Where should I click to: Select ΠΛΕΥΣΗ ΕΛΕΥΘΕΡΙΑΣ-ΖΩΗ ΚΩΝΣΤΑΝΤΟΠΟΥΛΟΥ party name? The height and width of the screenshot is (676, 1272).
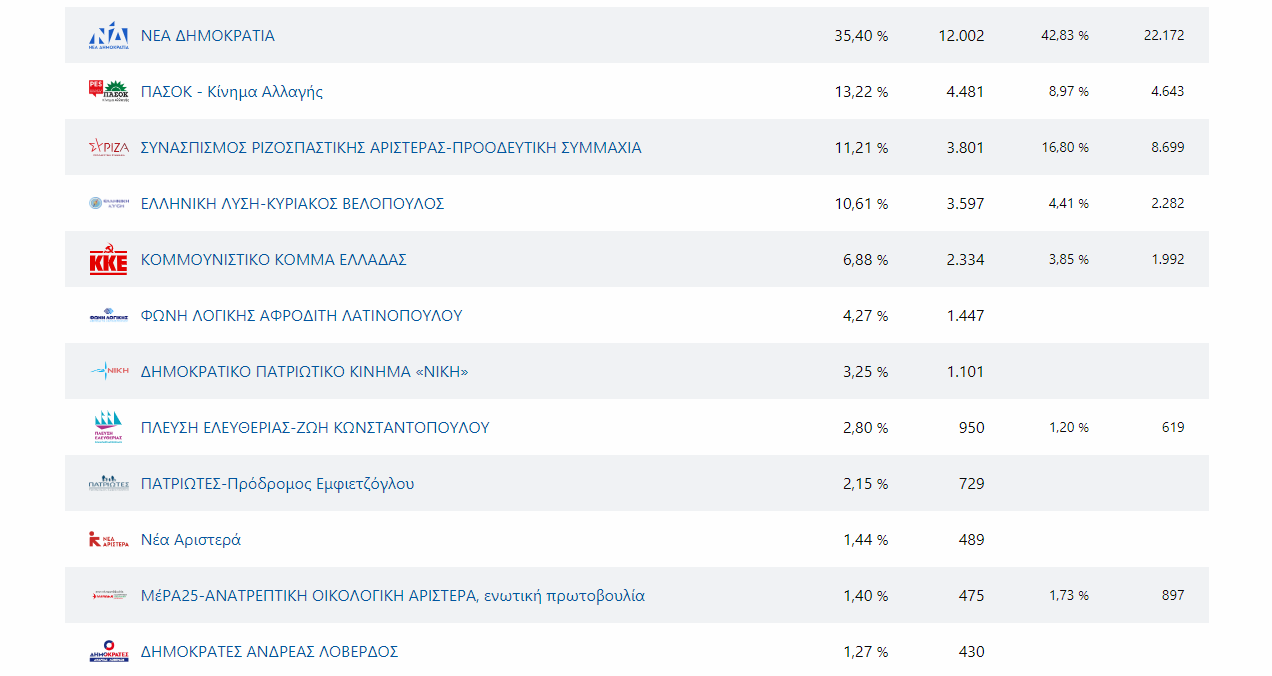tap(315, 427)
